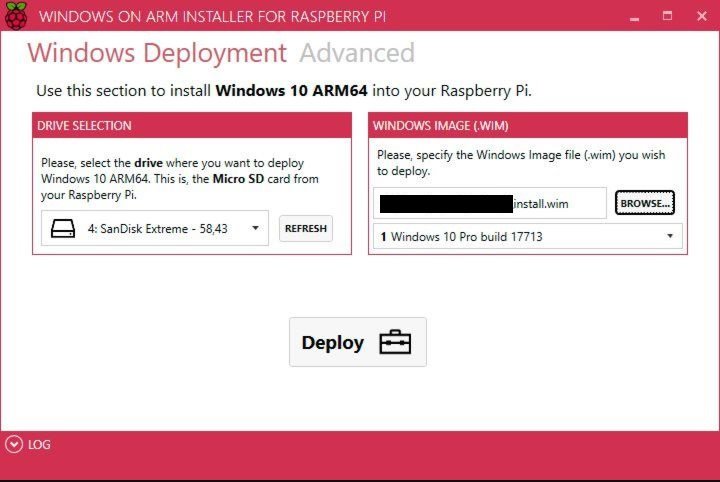Click the Refresh drives button

[x=306, y=228]
